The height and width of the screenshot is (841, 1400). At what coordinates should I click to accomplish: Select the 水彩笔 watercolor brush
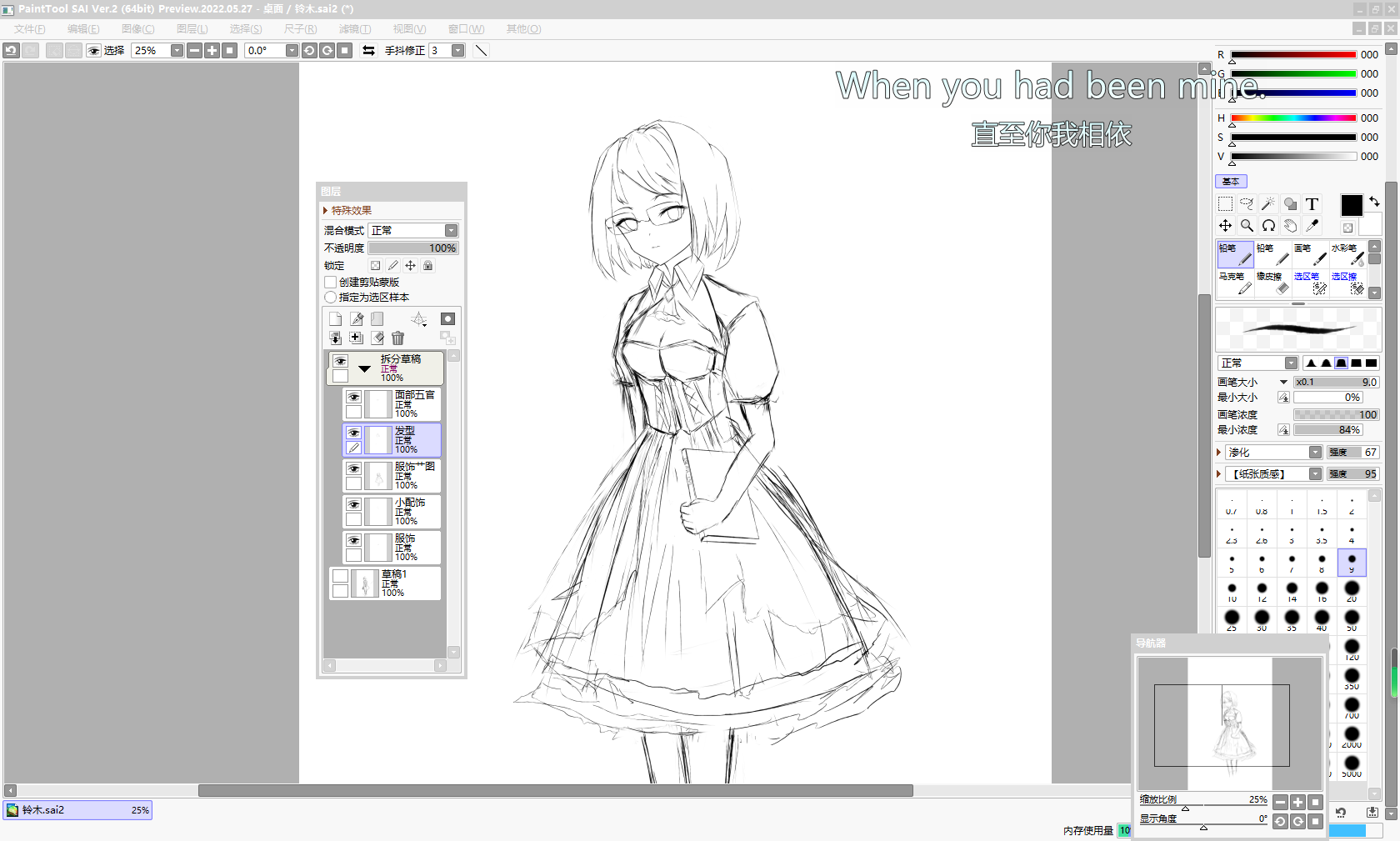[x=1347, y=254]
